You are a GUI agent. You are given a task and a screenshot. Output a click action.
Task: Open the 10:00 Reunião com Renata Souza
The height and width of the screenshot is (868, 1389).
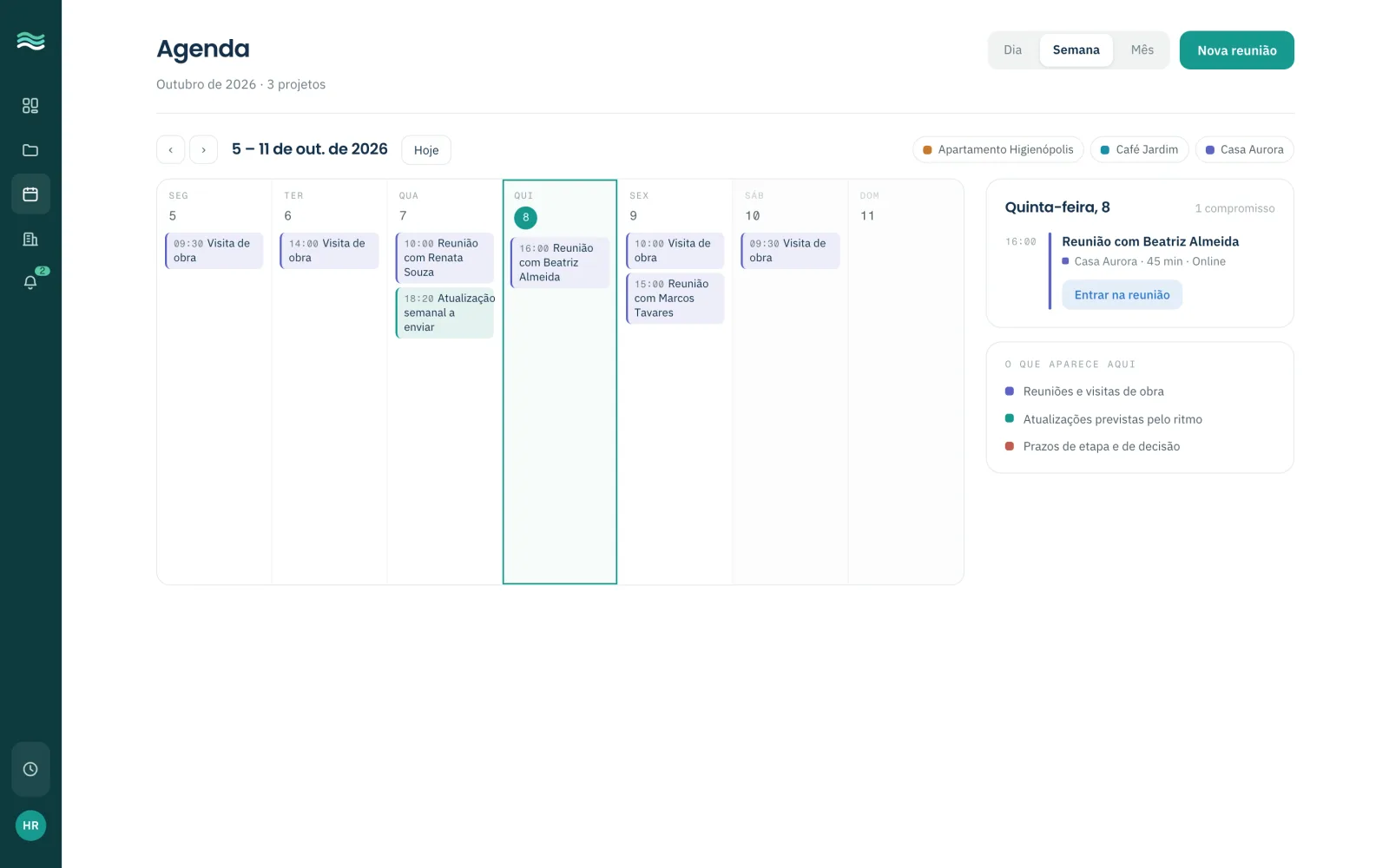444,258
